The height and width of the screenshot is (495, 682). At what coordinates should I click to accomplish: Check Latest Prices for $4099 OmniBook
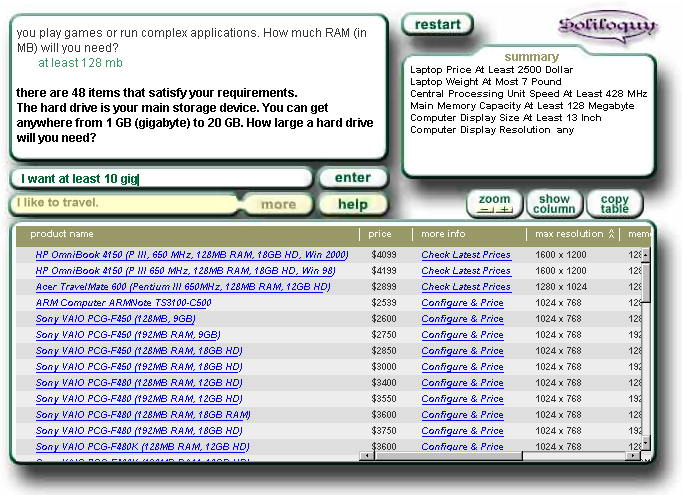tap(466, 255)
